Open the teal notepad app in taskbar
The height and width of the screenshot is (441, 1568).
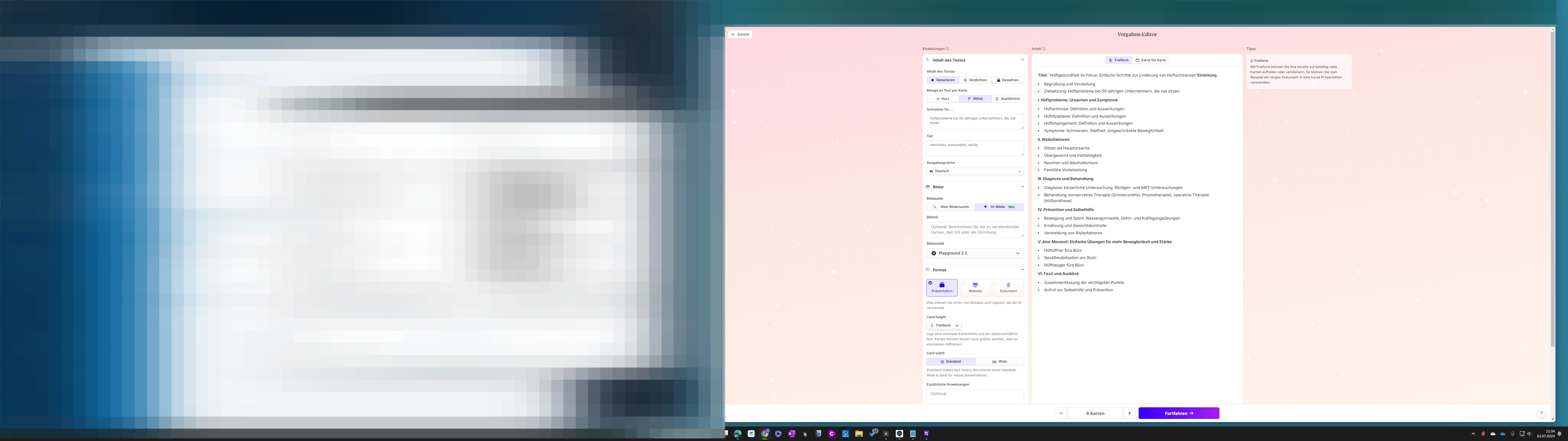tap(913, 434)
